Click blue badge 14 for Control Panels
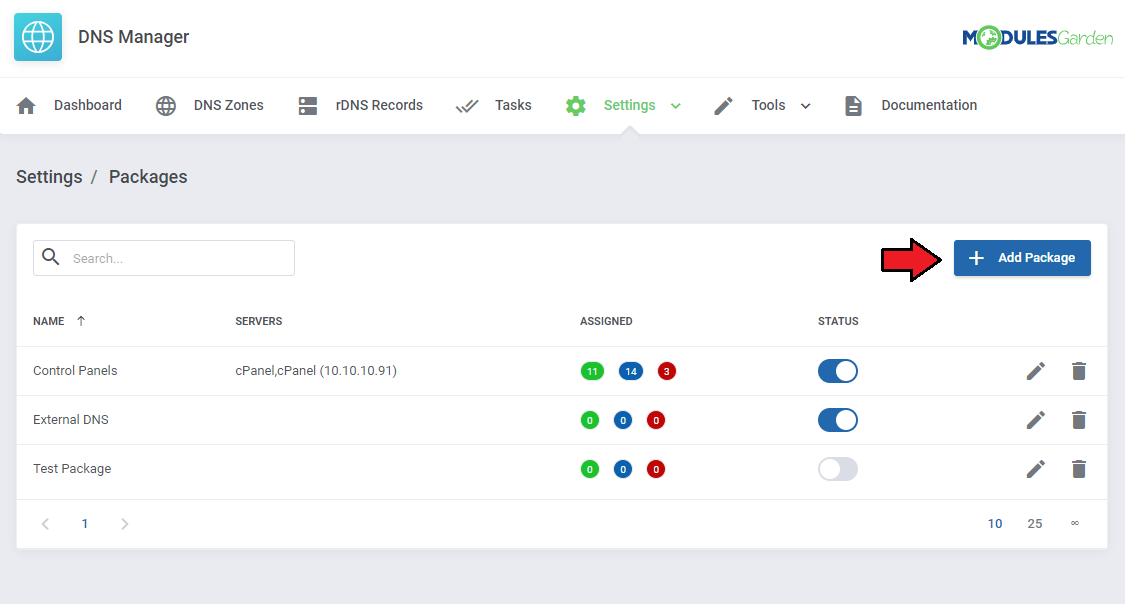 point(631,371)
